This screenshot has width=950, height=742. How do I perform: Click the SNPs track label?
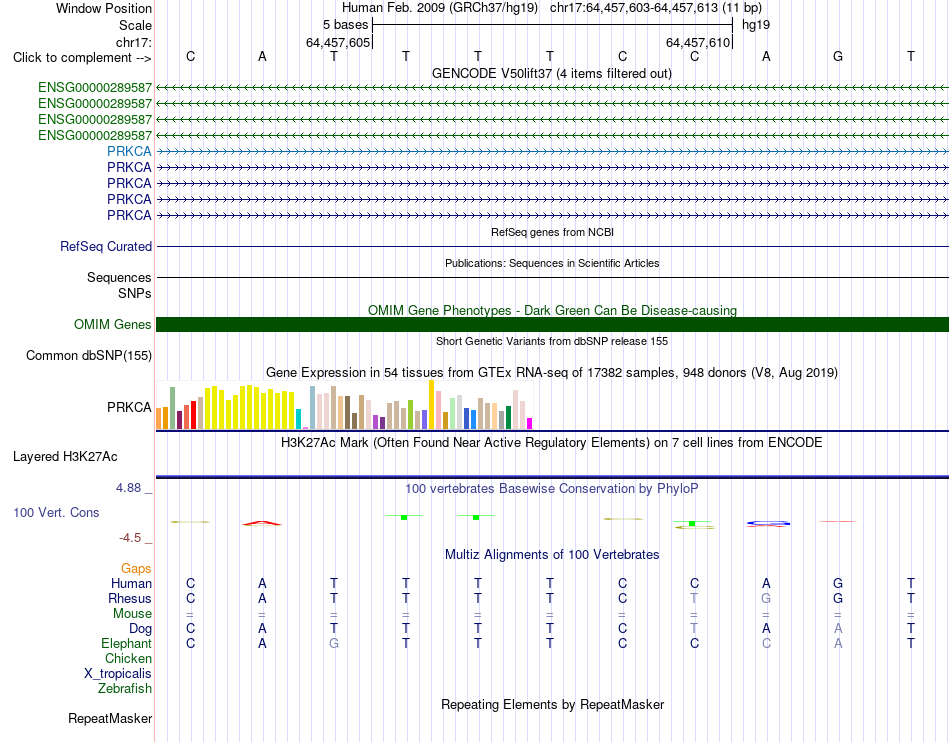pos(135,293)
